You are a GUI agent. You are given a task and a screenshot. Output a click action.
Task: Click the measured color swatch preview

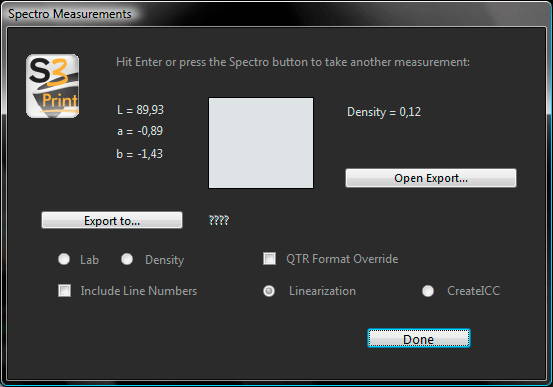(x=261, y=143)
